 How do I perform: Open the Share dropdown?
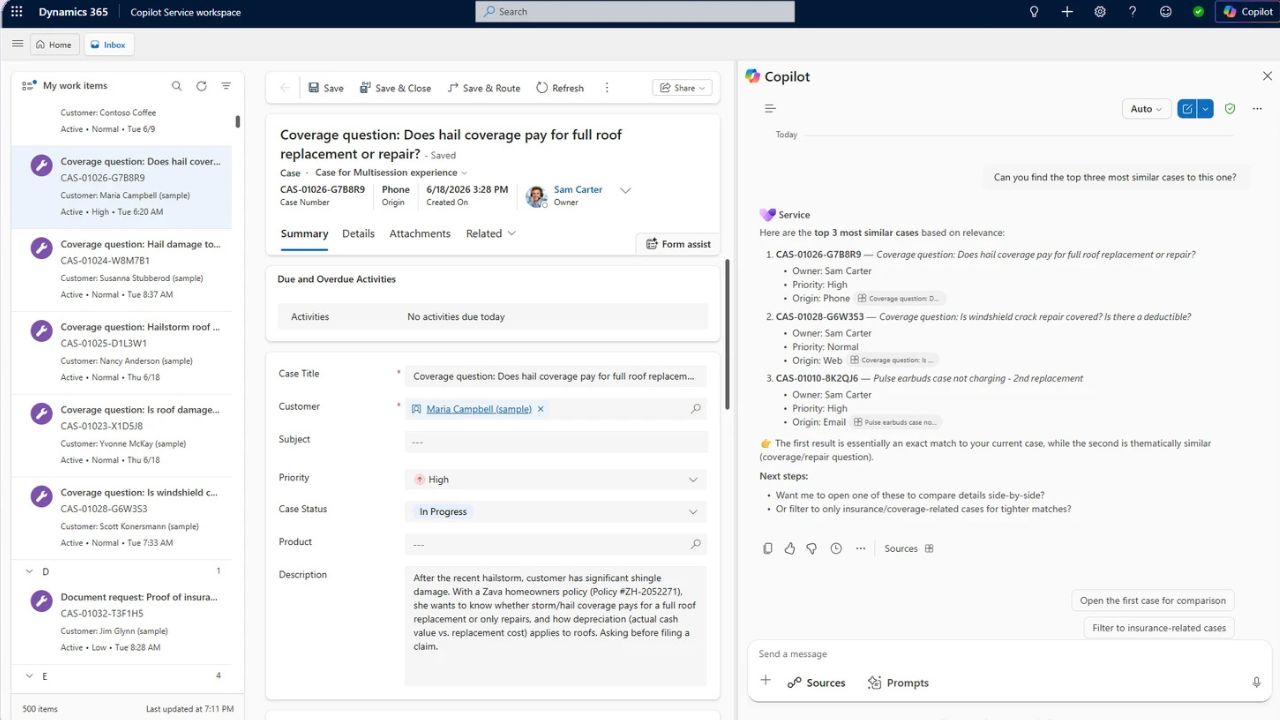tap(682, 88)
